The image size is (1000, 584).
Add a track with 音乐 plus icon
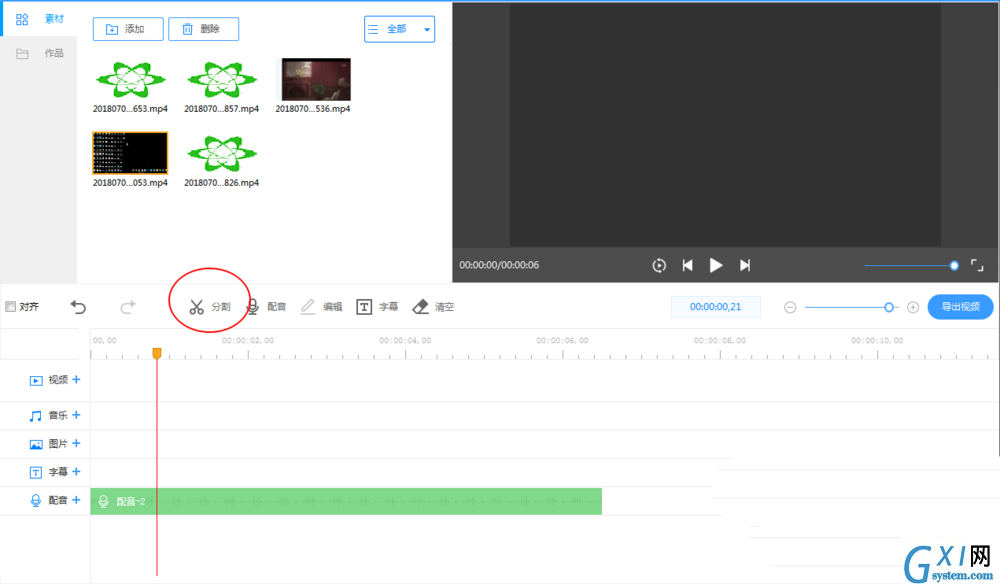point(77,414)
